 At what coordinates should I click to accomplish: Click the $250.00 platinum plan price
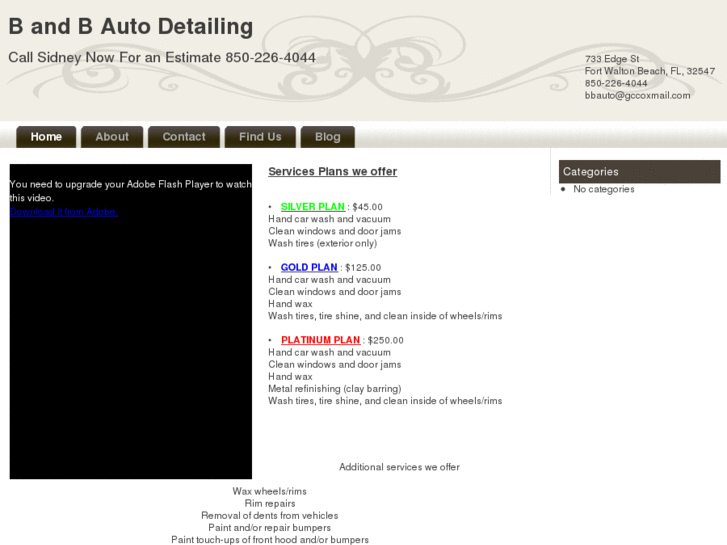[x=386, y=340]
